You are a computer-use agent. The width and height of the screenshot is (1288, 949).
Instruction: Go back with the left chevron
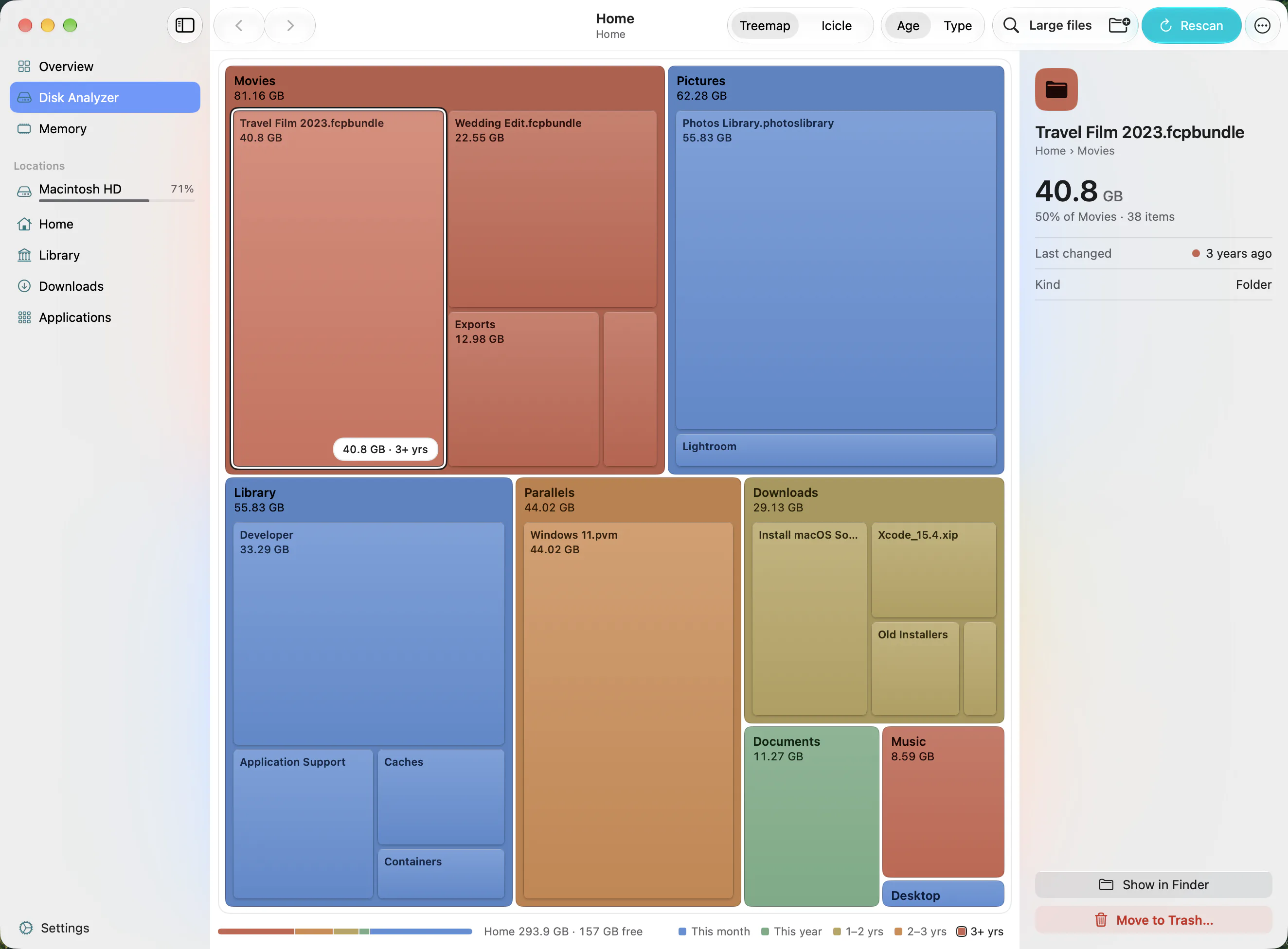pyautogui.click(x=239, y=25)
